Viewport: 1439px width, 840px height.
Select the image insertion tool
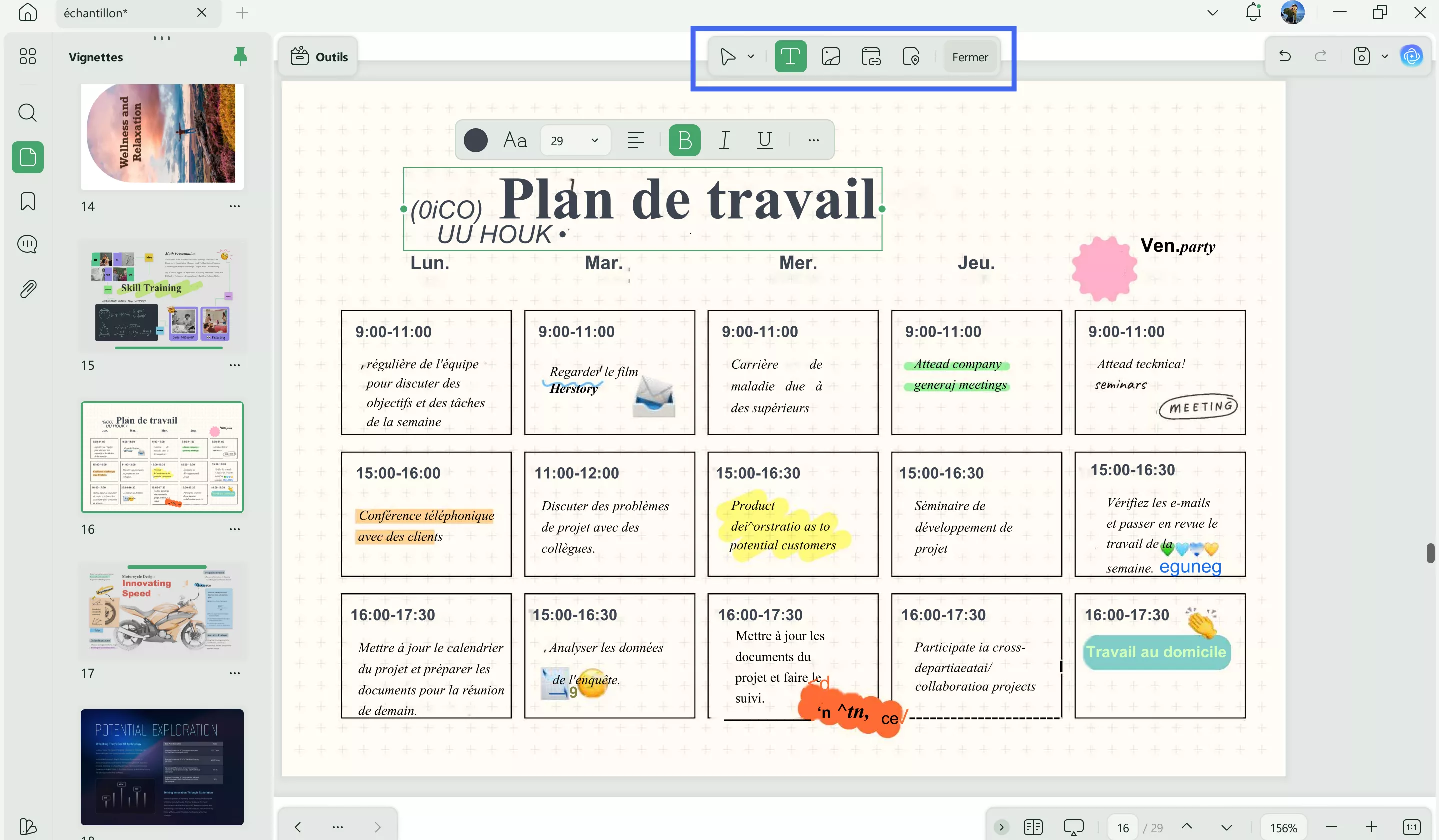(830, 56)
